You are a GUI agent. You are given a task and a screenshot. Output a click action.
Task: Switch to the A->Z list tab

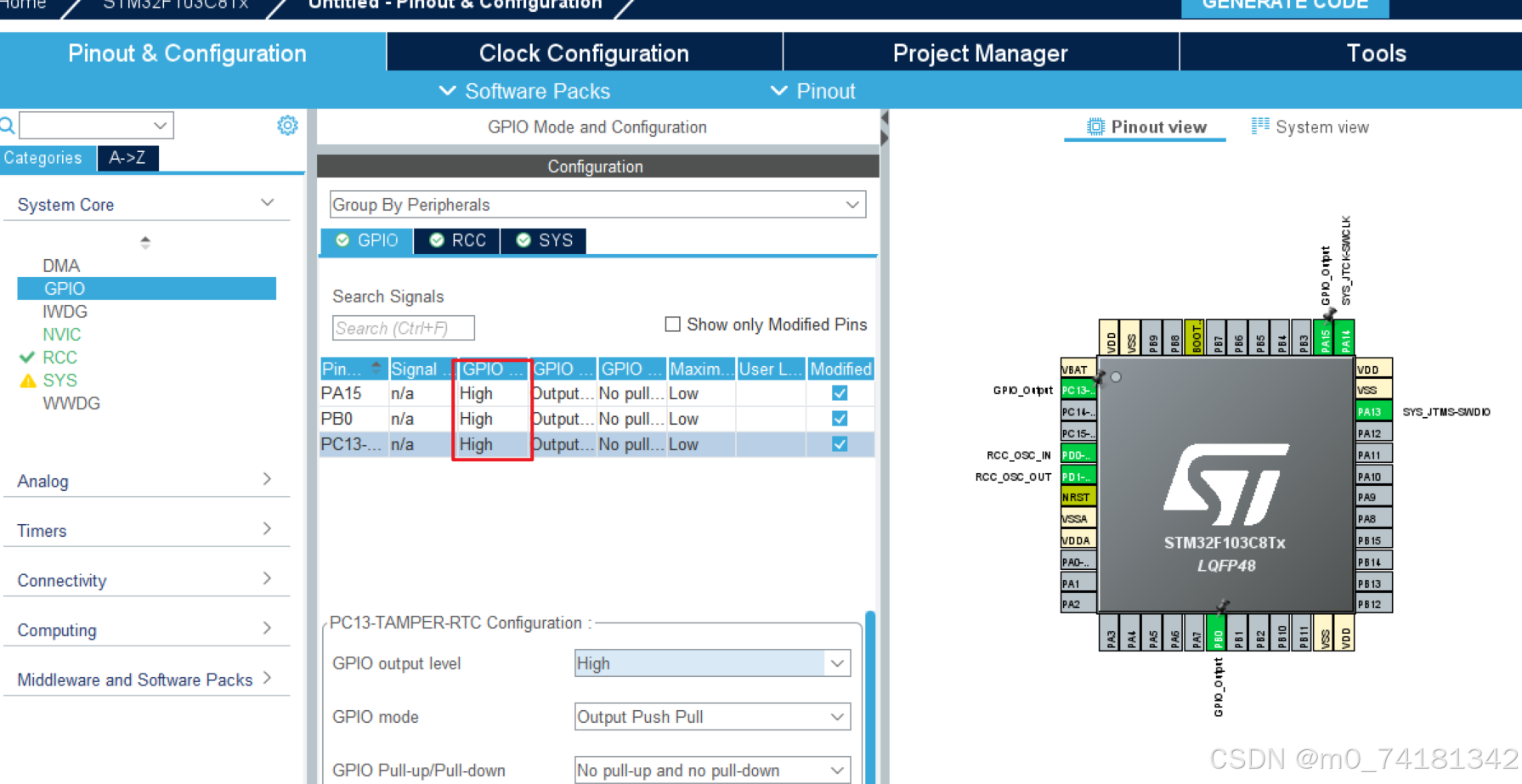127,158
